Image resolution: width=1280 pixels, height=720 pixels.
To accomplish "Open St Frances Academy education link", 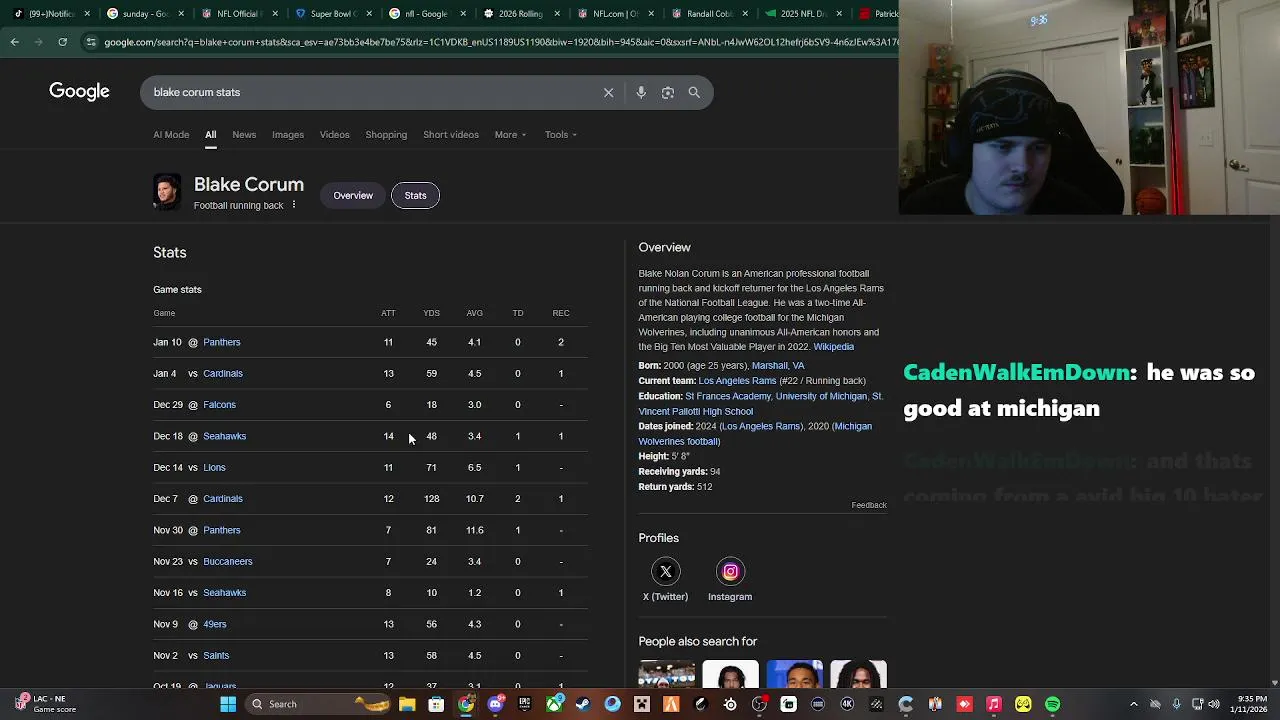I will pos(728,396).
